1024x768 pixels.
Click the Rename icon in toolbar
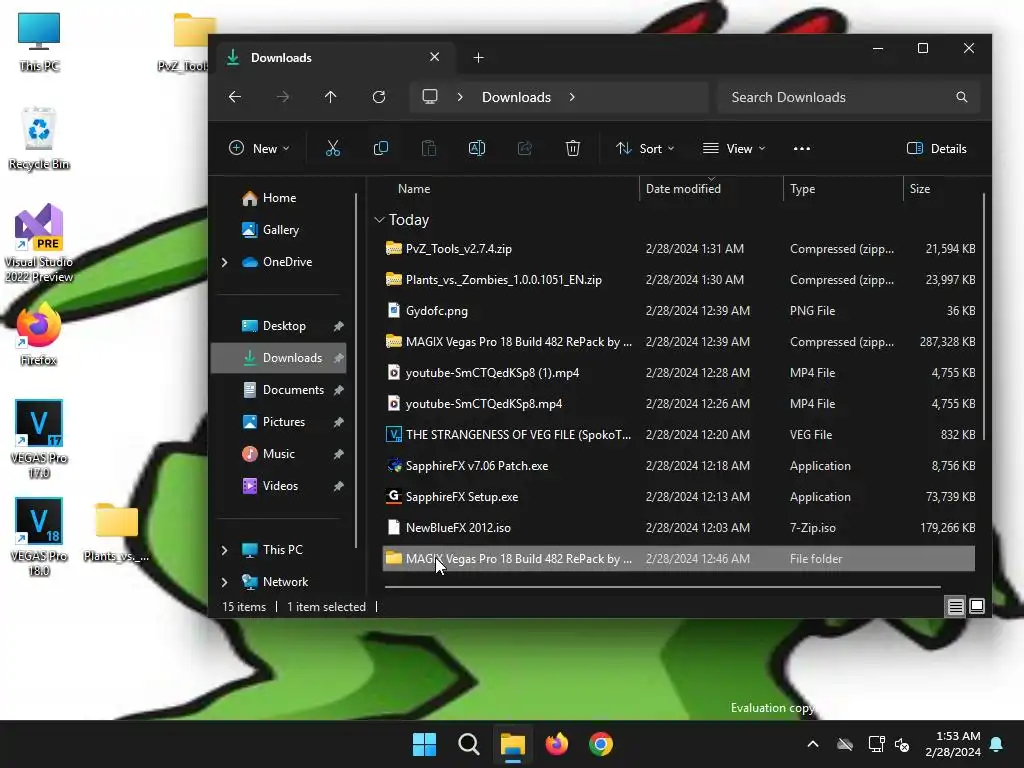point(477,149)
